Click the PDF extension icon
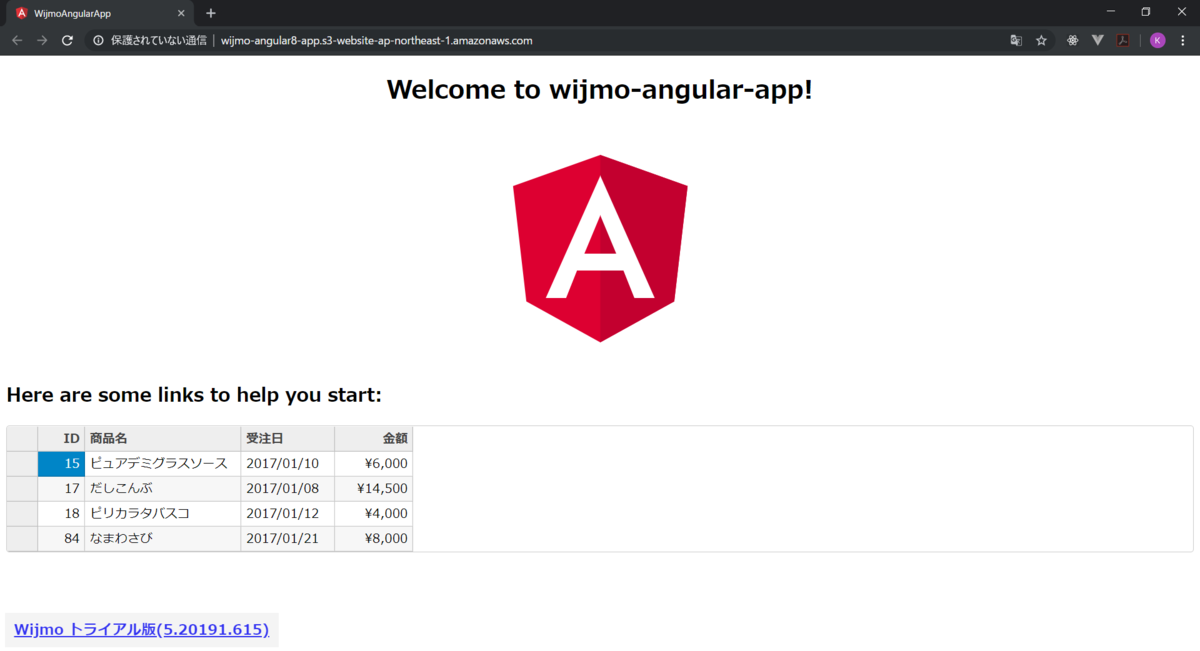This screenshot has height=651, width=1200. click(x=1123, y=41)
